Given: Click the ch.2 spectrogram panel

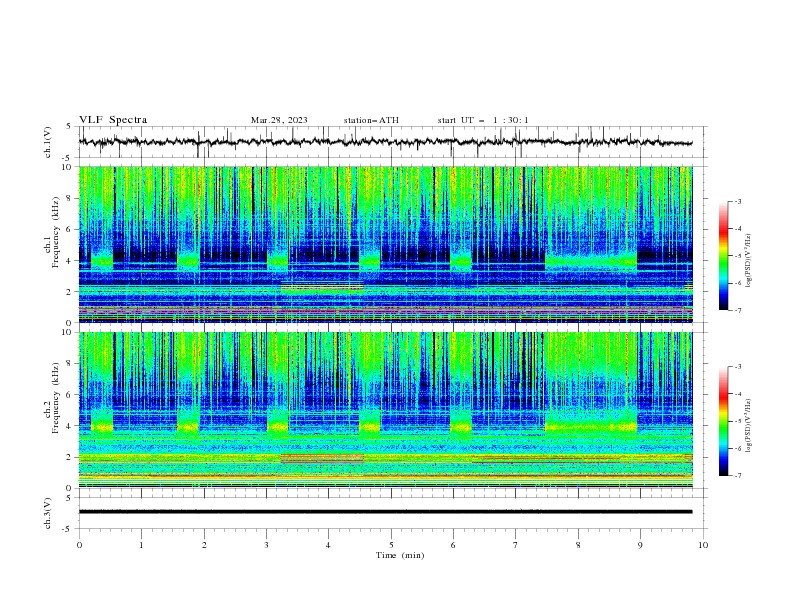Looking at the screenshot, I should click(x=385, y=410).
